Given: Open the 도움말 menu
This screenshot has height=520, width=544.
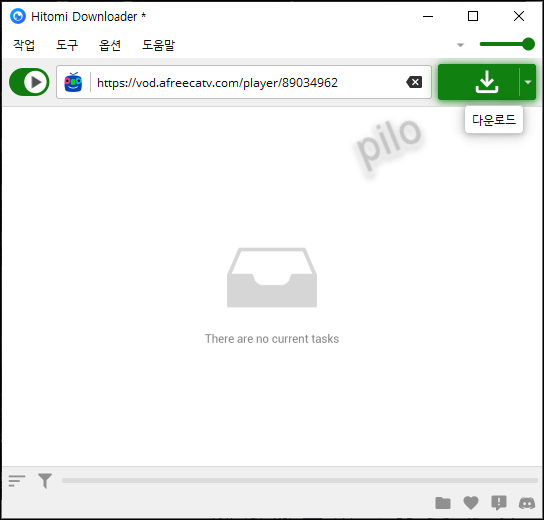Looking at the screenshot, I should [159, 45].
